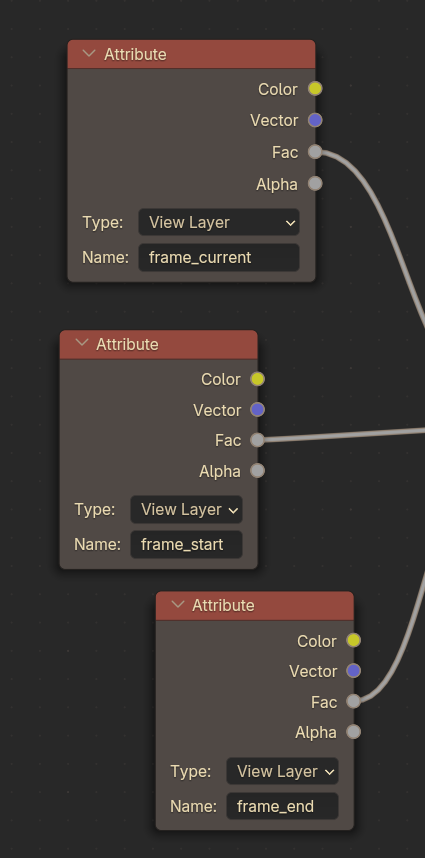Collapse the frame_start Attribute node
Image resolution: width=425 pixels, height=858 pixels.
81,343
